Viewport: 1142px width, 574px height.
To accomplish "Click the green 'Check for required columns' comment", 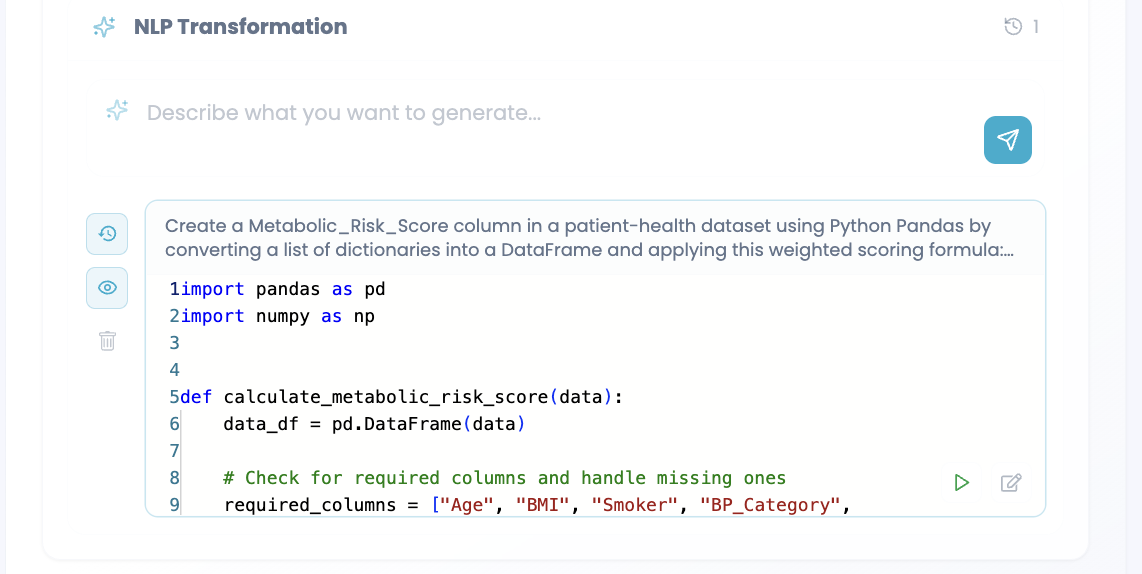I will (x=505, y=478).
